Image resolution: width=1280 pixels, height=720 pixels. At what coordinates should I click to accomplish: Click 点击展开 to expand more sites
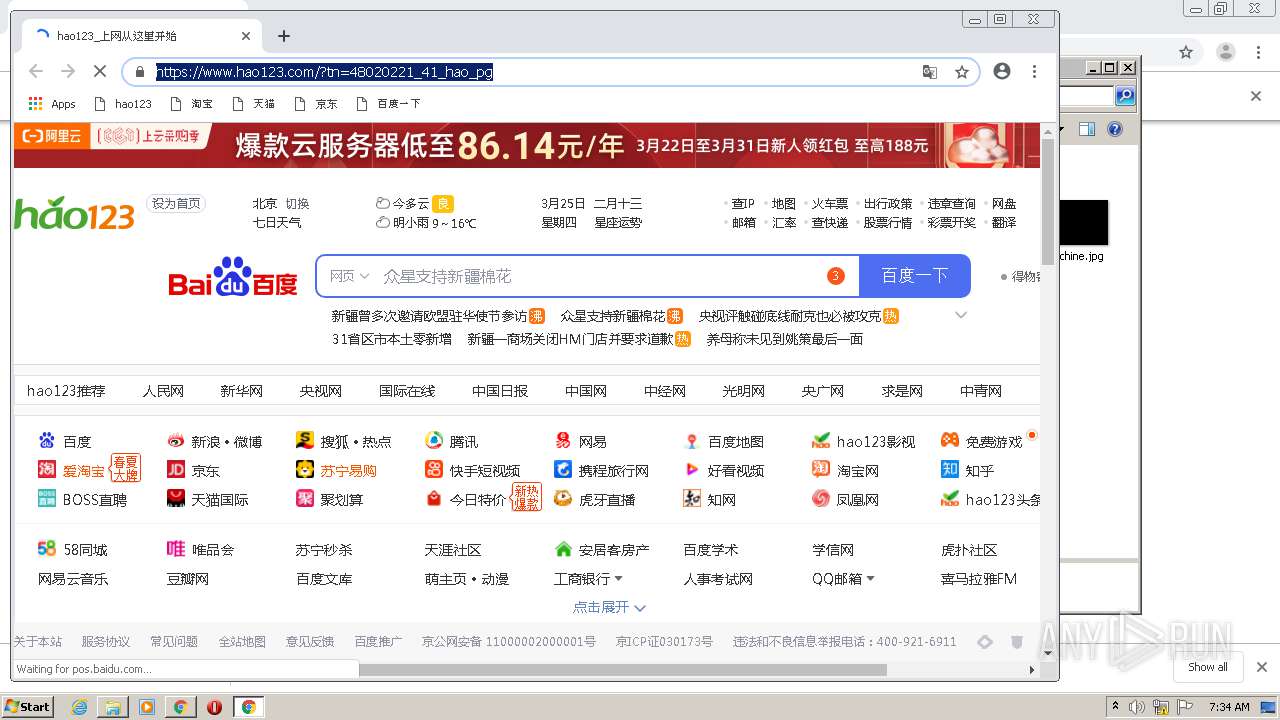(x=609, y=607)
